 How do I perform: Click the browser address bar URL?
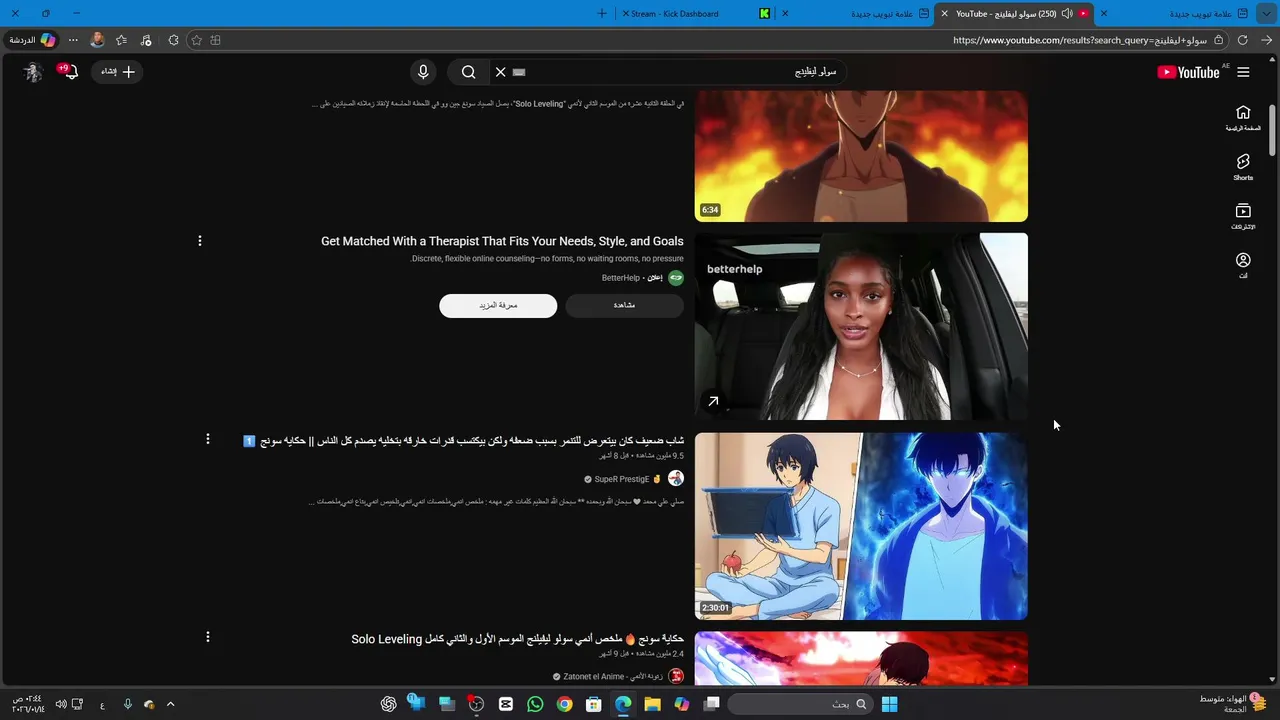point(1080,40)
